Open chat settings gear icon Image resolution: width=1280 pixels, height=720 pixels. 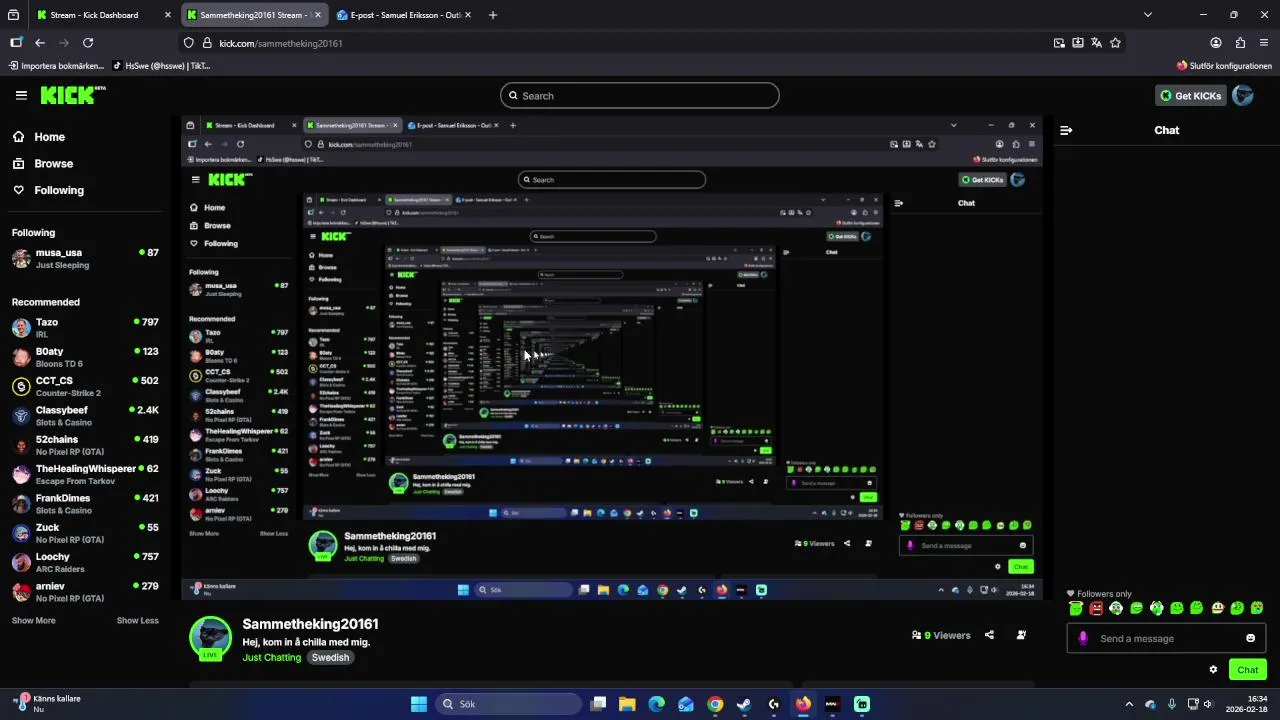pos(1213,670)
